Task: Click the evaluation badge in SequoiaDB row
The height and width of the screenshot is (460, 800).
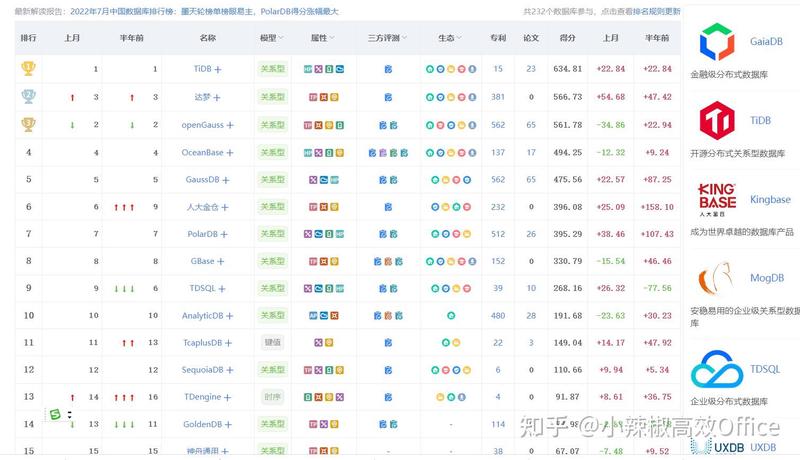Action: pyautogui.click(x=388, y=370)
